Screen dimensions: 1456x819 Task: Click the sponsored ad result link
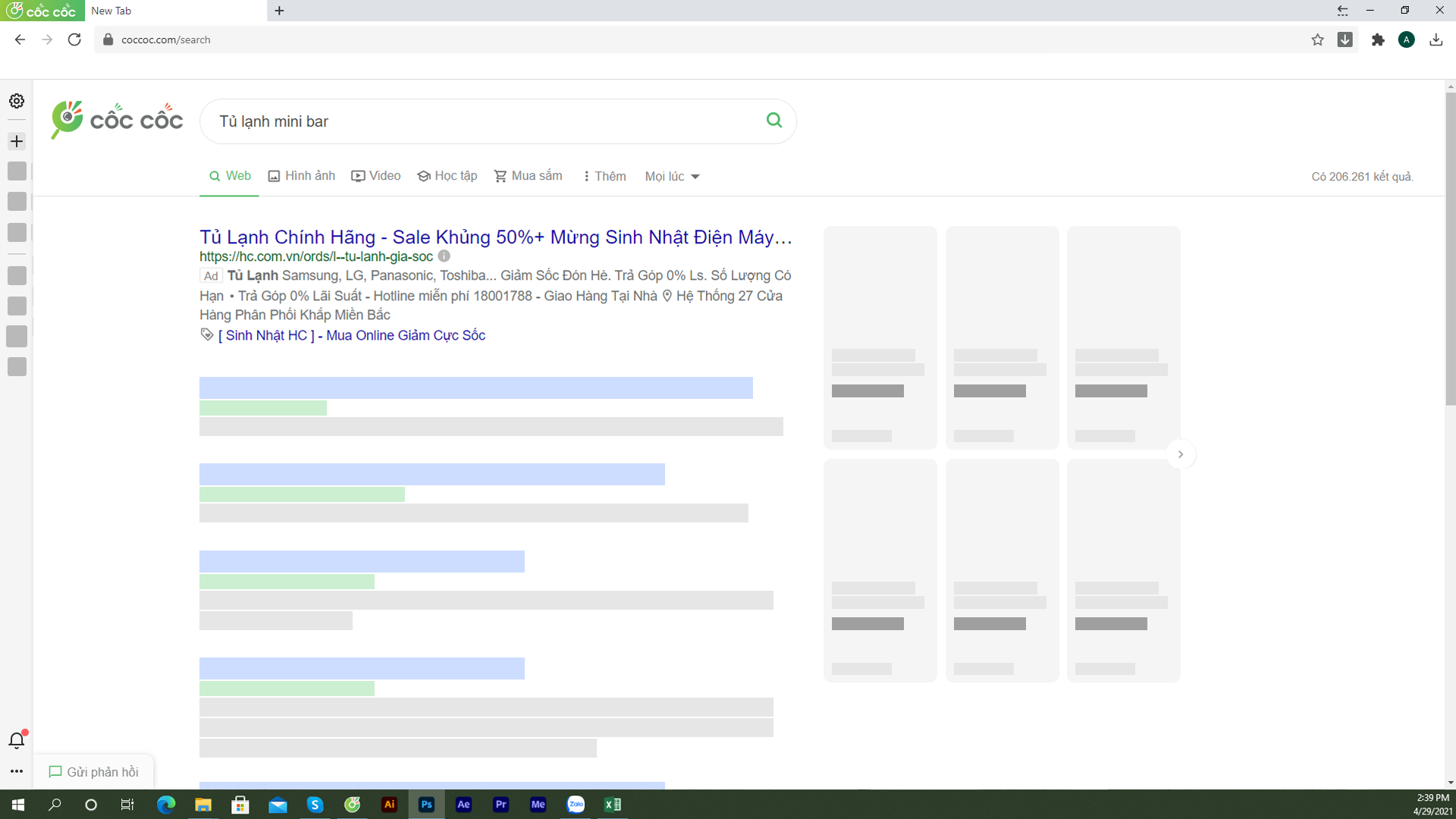(497, 237)
